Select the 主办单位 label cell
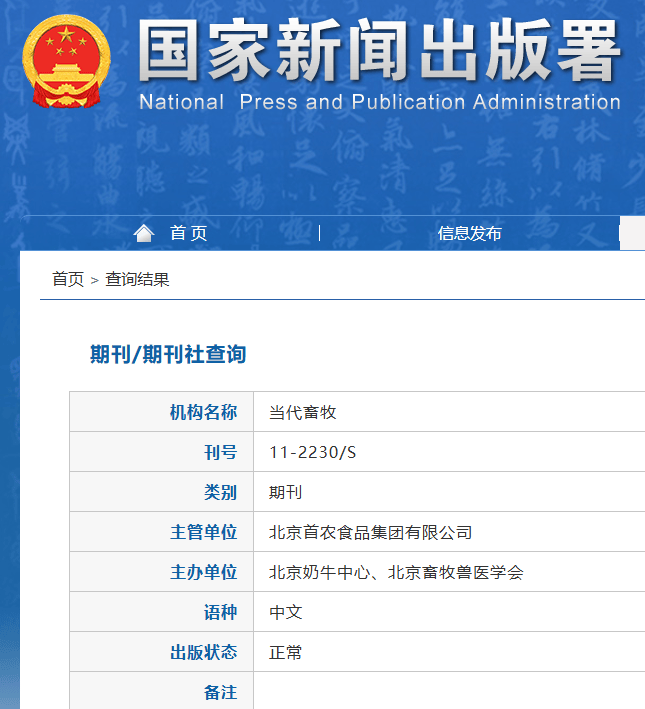The image size is (645, 709). (161, 572)
